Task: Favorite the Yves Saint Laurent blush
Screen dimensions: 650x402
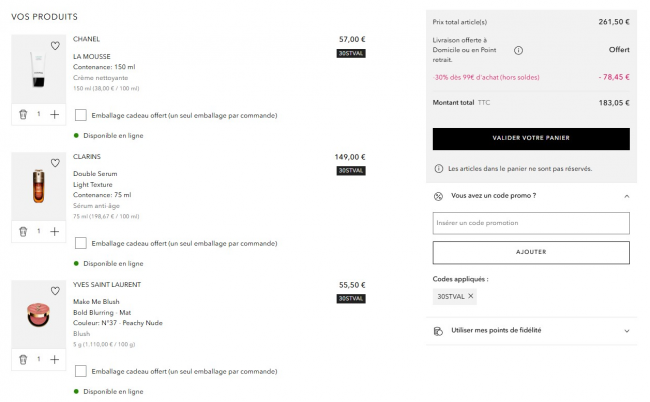Action: (x=55, y=292)
